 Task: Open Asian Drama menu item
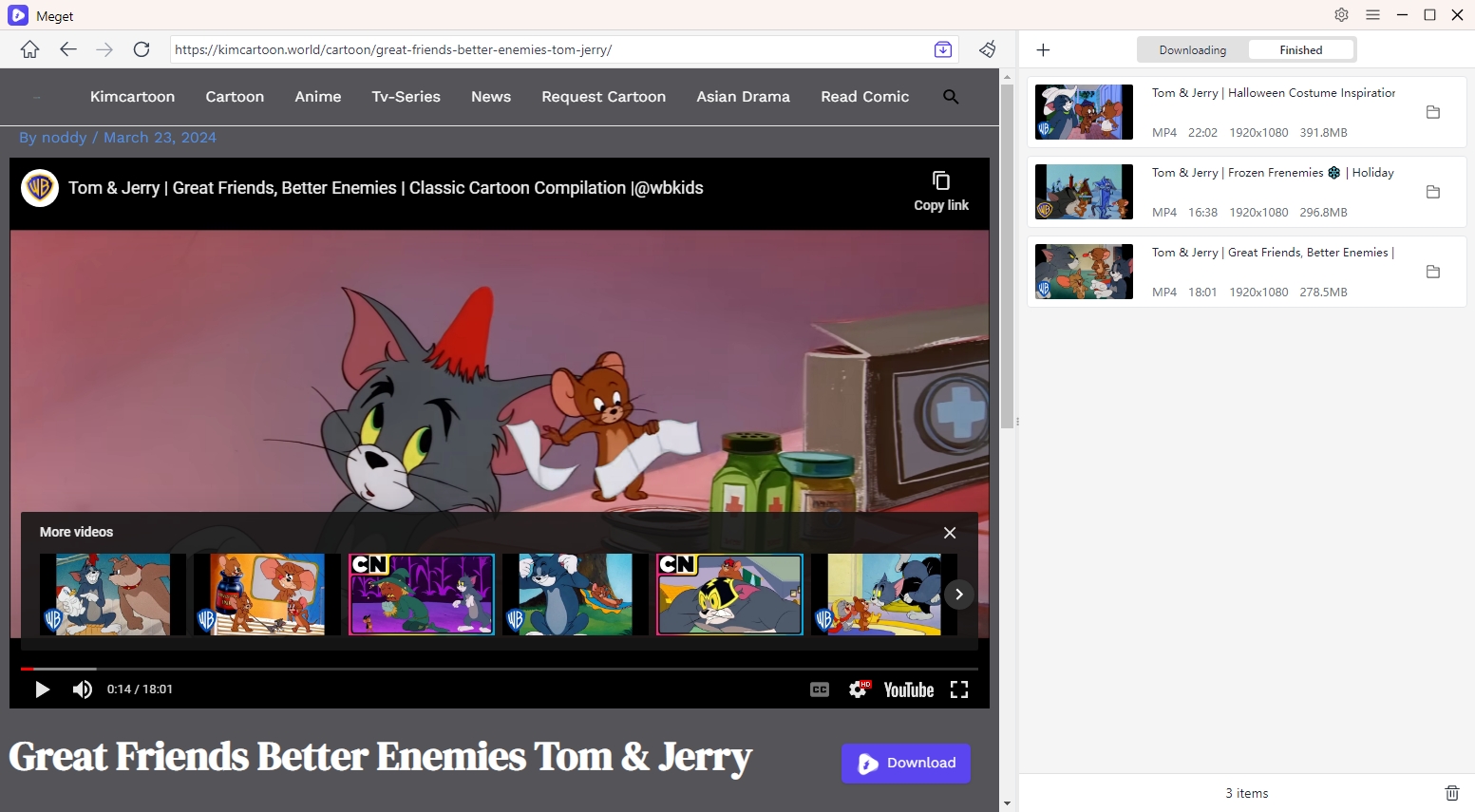point(744,97)
